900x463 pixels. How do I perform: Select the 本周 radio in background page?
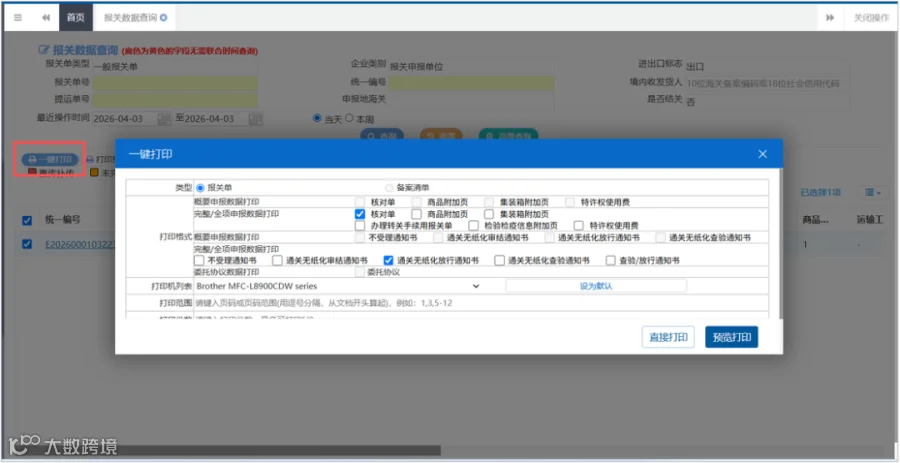coord(348,118)
